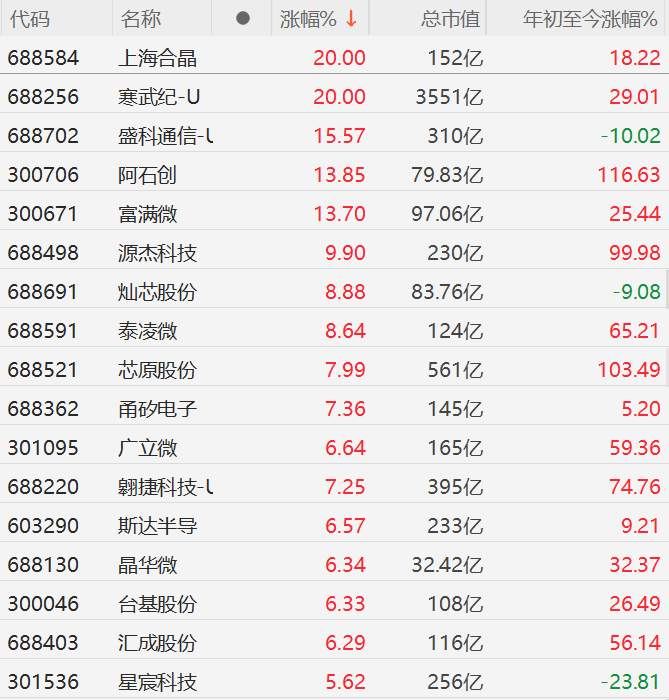Select stock code 688498
The width and height of the screenshot is (669, 700).
click(x=43, y=253)
